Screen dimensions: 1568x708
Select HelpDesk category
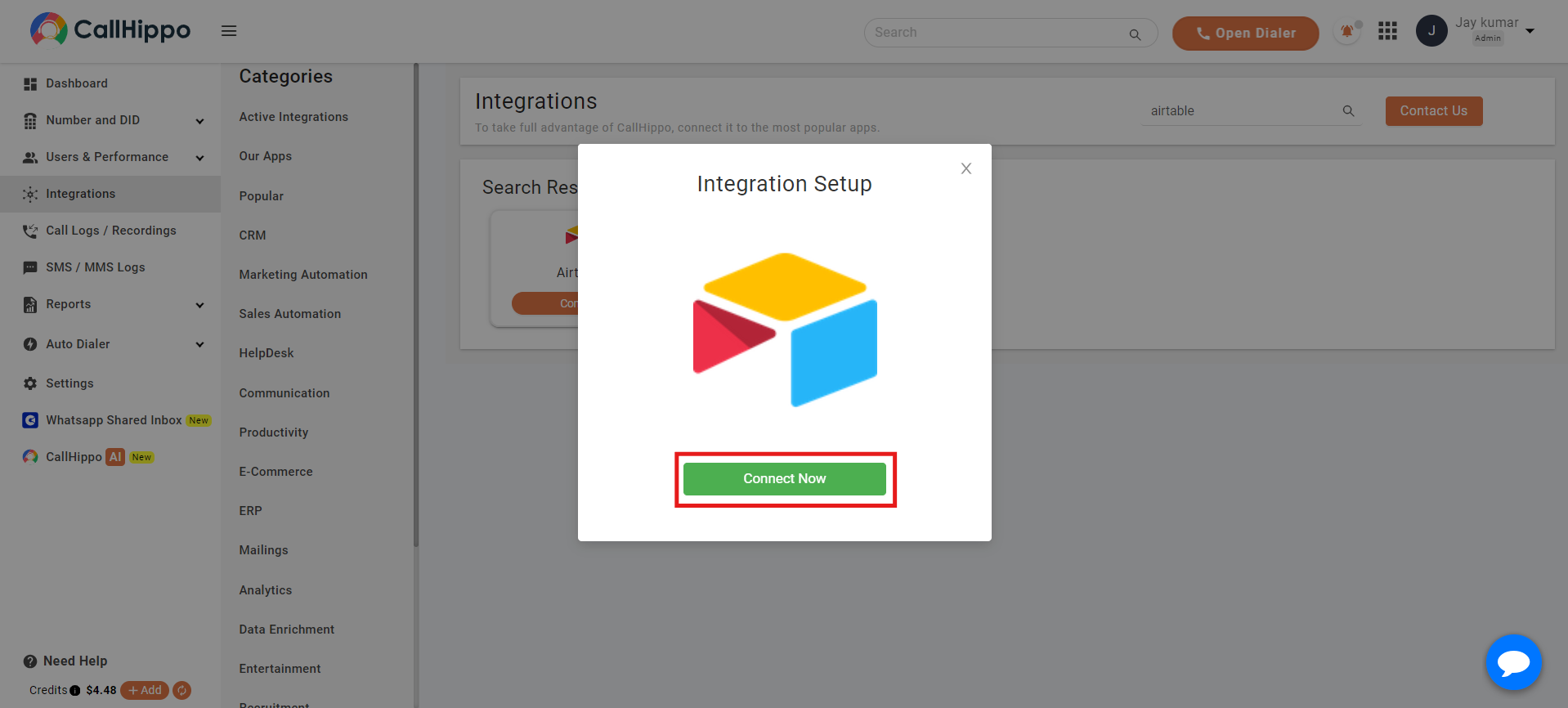[x=266, y=353]
